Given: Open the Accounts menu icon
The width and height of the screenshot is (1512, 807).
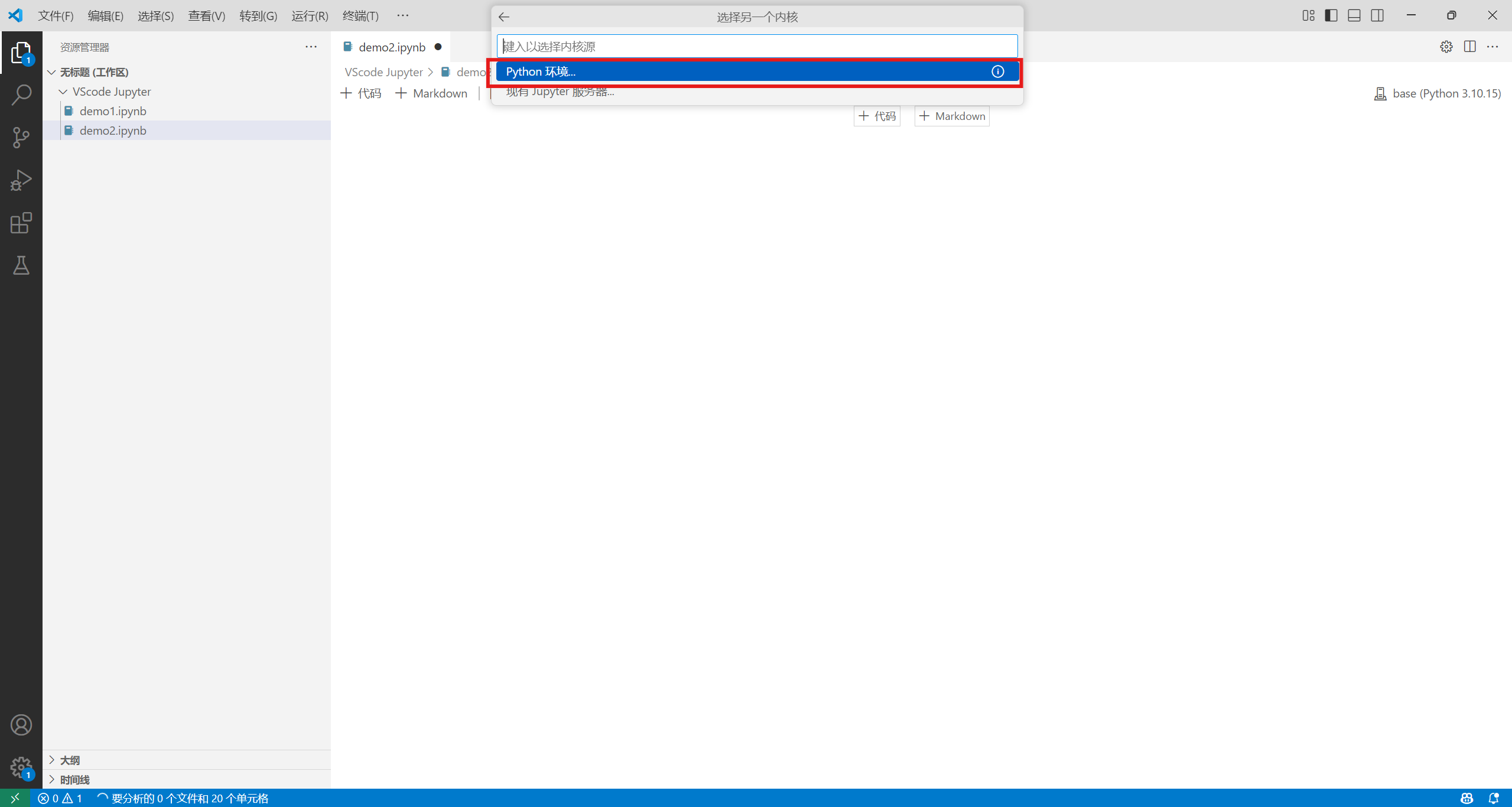Looking at the screenshot, I should pyautogui.click(x=21, y=725).
